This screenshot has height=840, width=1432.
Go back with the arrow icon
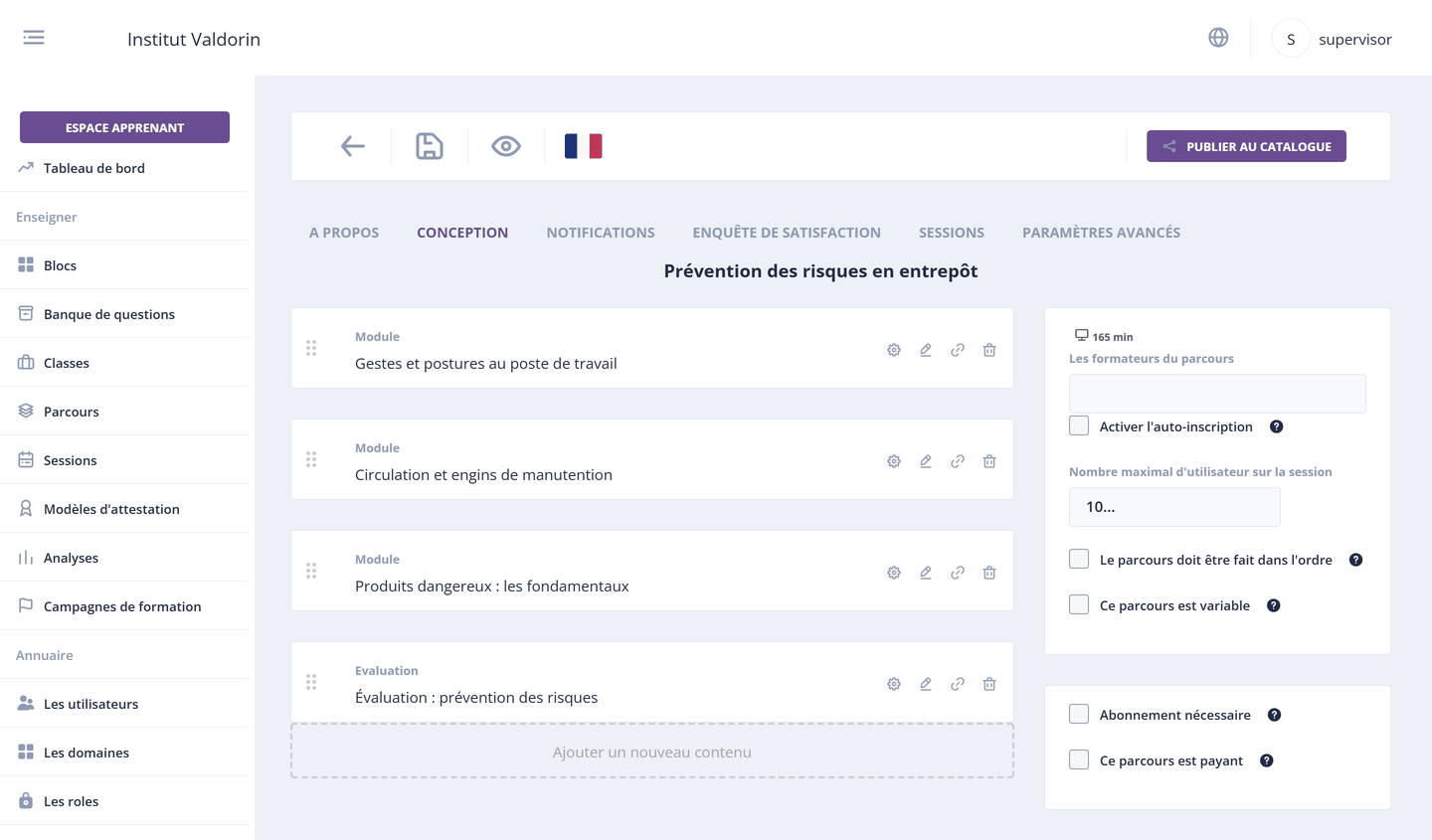pyautogui.click(x=353, y=146)
